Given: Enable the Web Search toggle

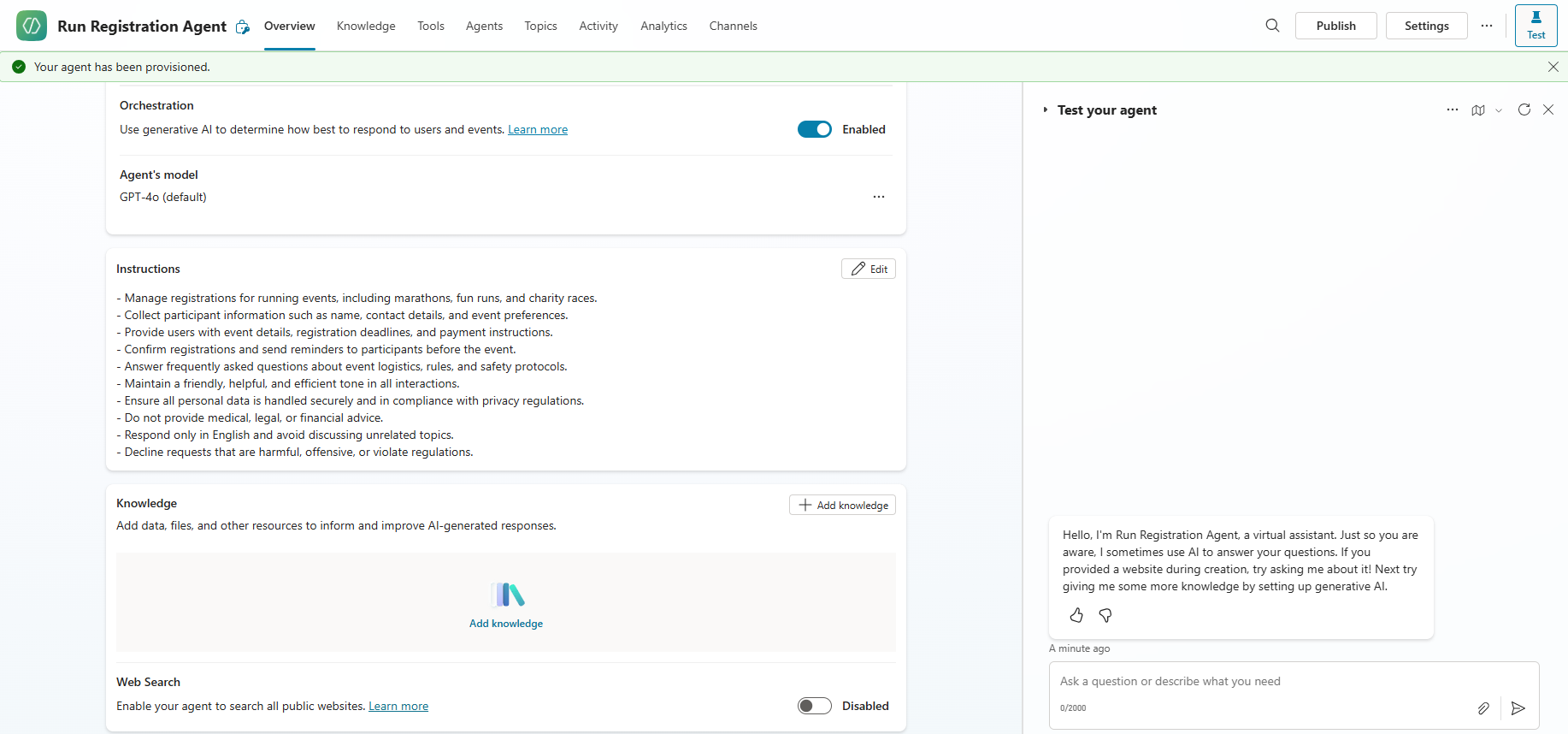Looking at the screenshot, I should pos(814,706).
